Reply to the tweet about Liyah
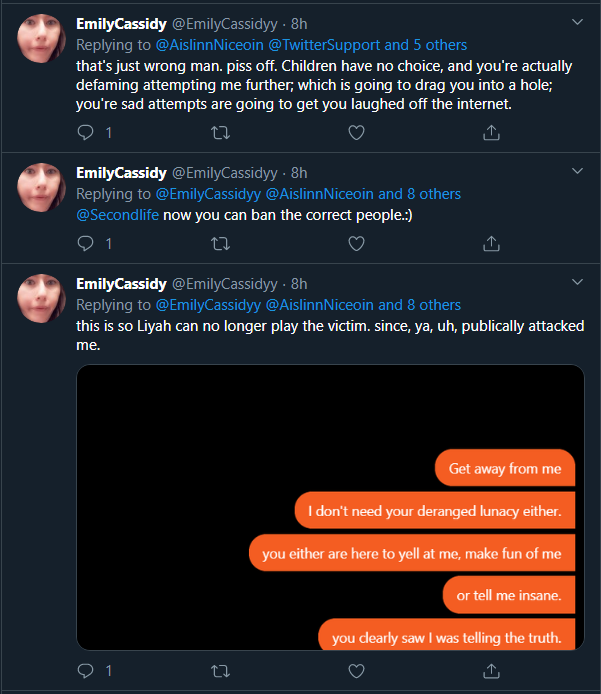The width and height of the screenshot is (601, 694). coord(86,671)
